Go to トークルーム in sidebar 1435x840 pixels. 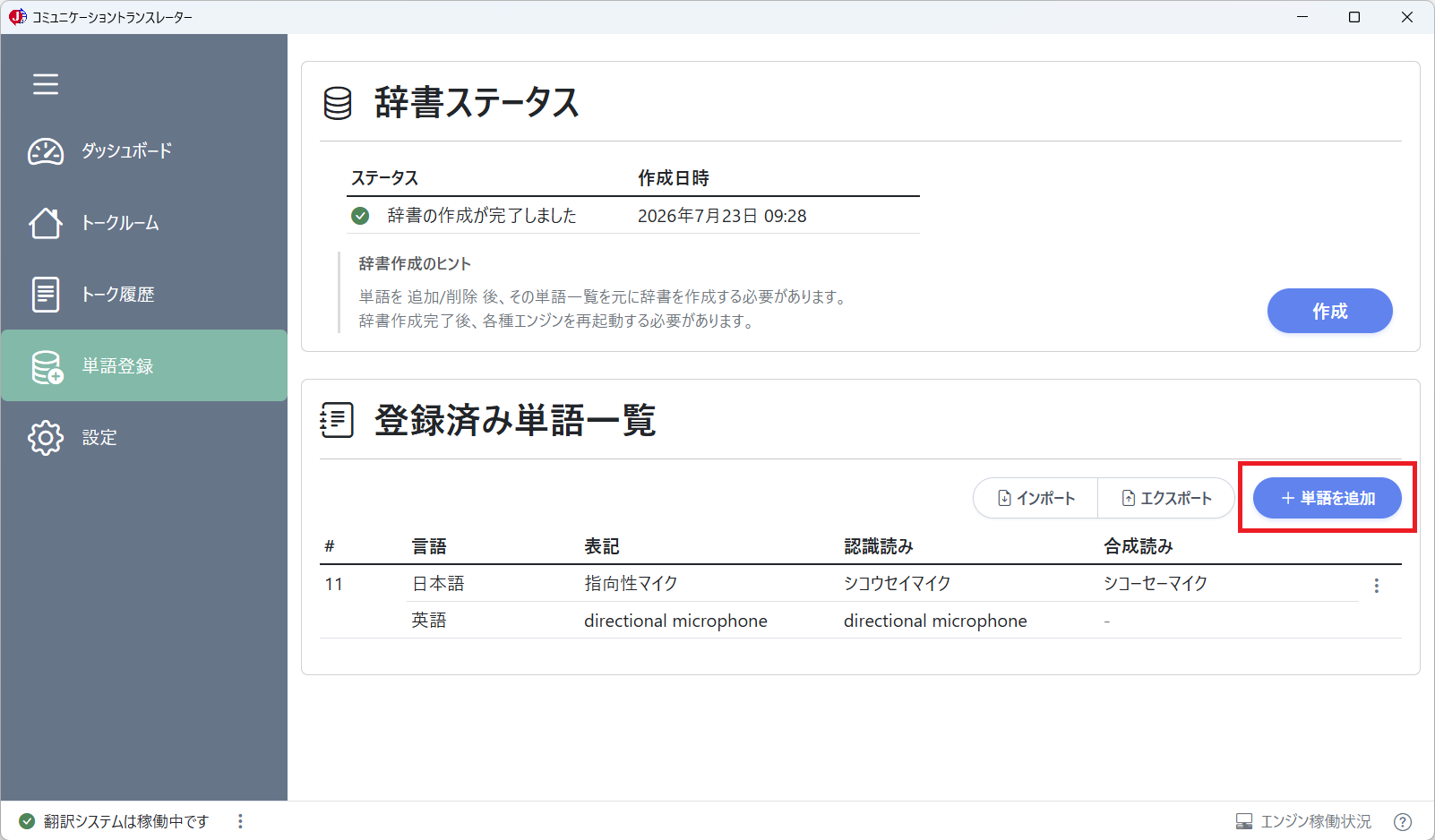[x=144, y=223]
